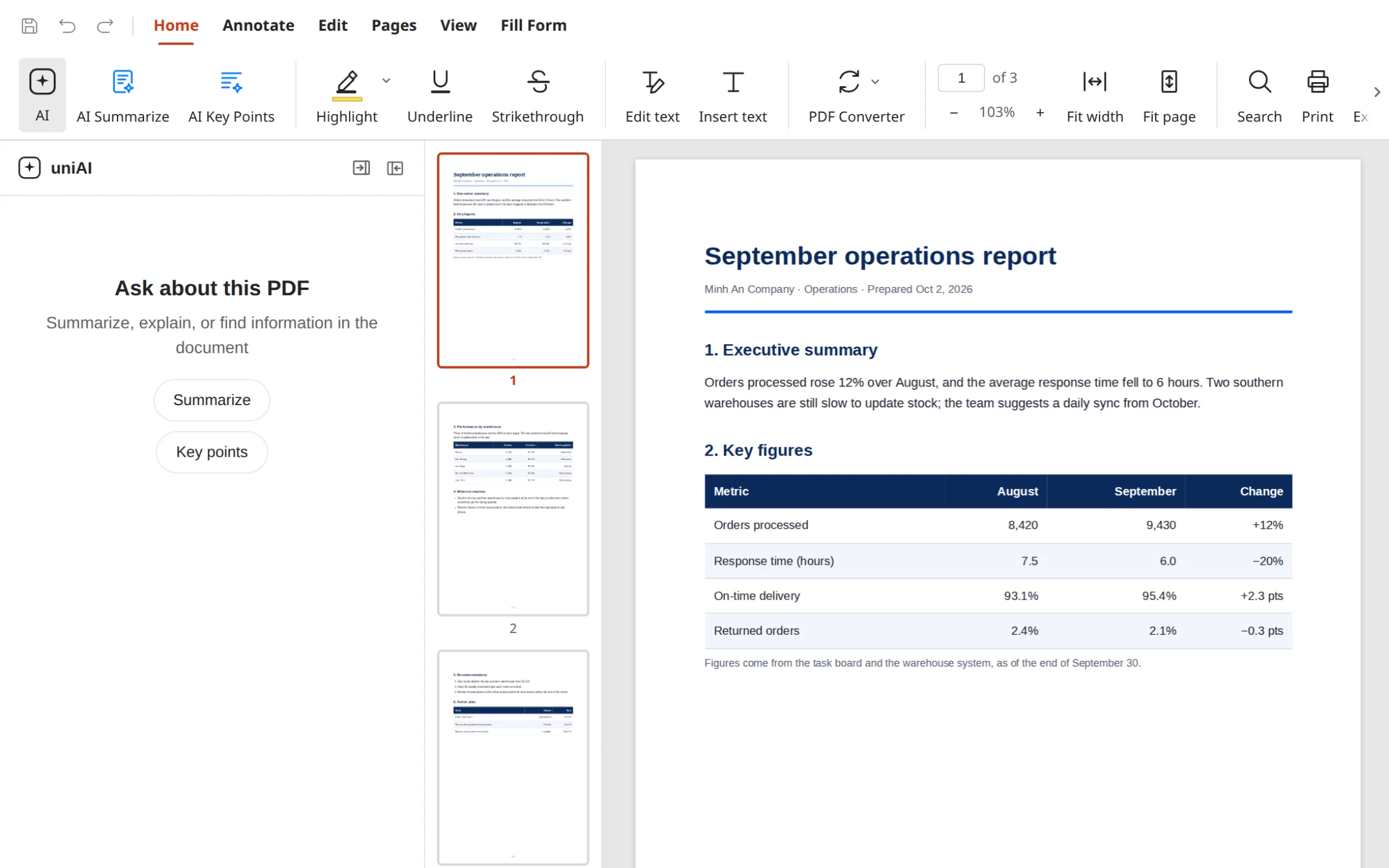Print the document

1317,96
